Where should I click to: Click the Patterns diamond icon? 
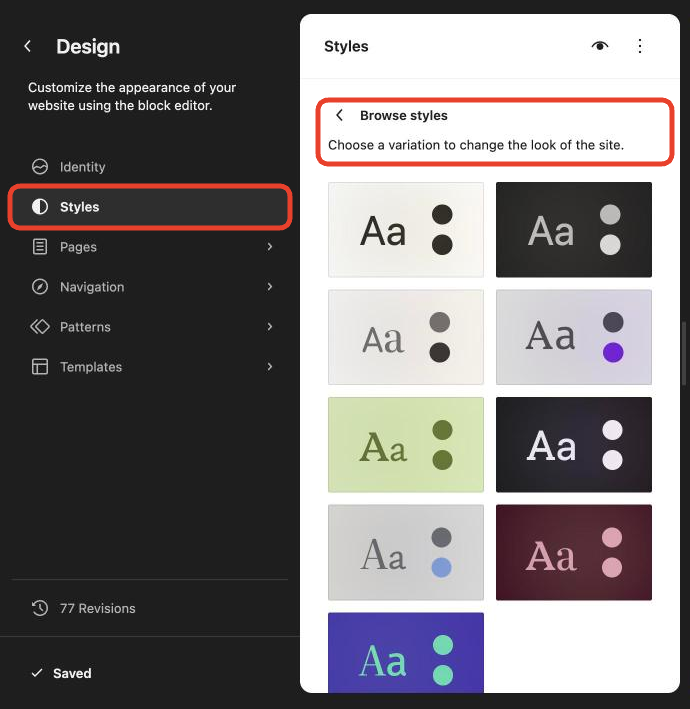click(40, 326)
